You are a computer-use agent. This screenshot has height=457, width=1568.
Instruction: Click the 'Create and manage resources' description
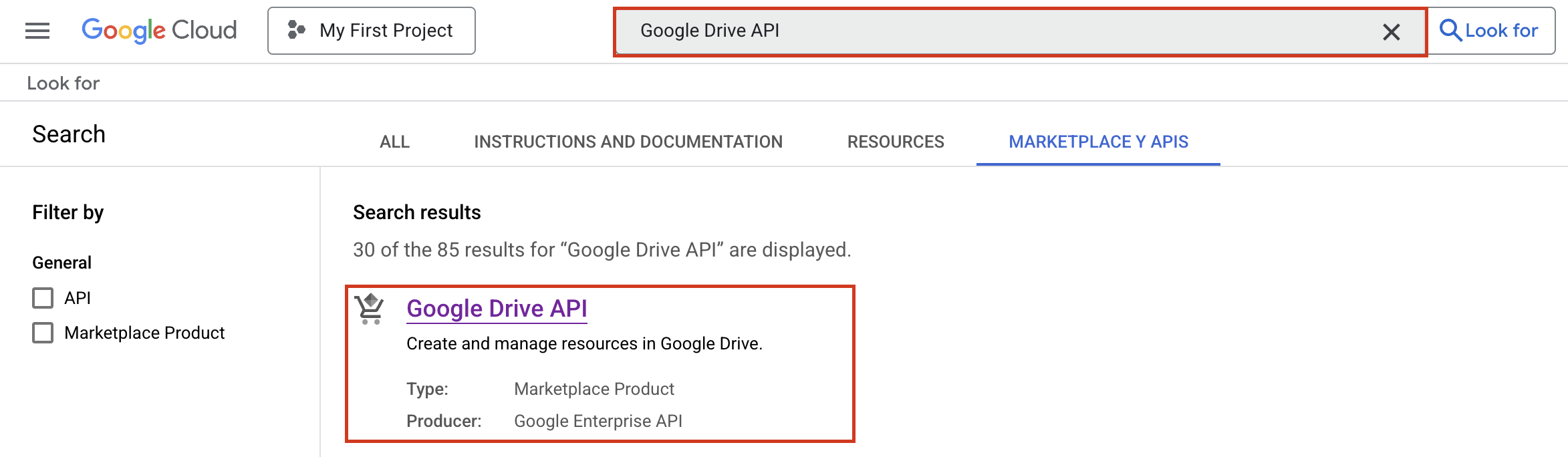pos(584,343)
